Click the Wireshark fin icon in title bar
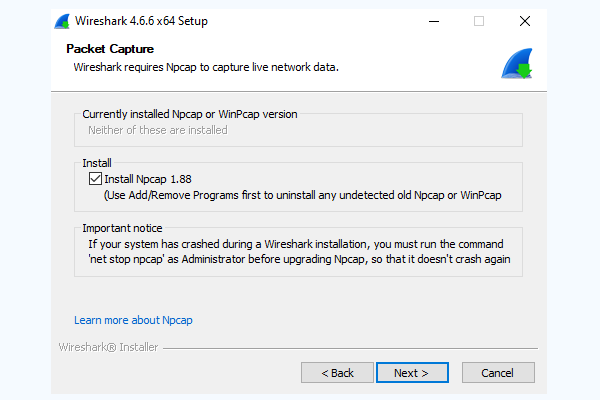 (x=62, y=21)
